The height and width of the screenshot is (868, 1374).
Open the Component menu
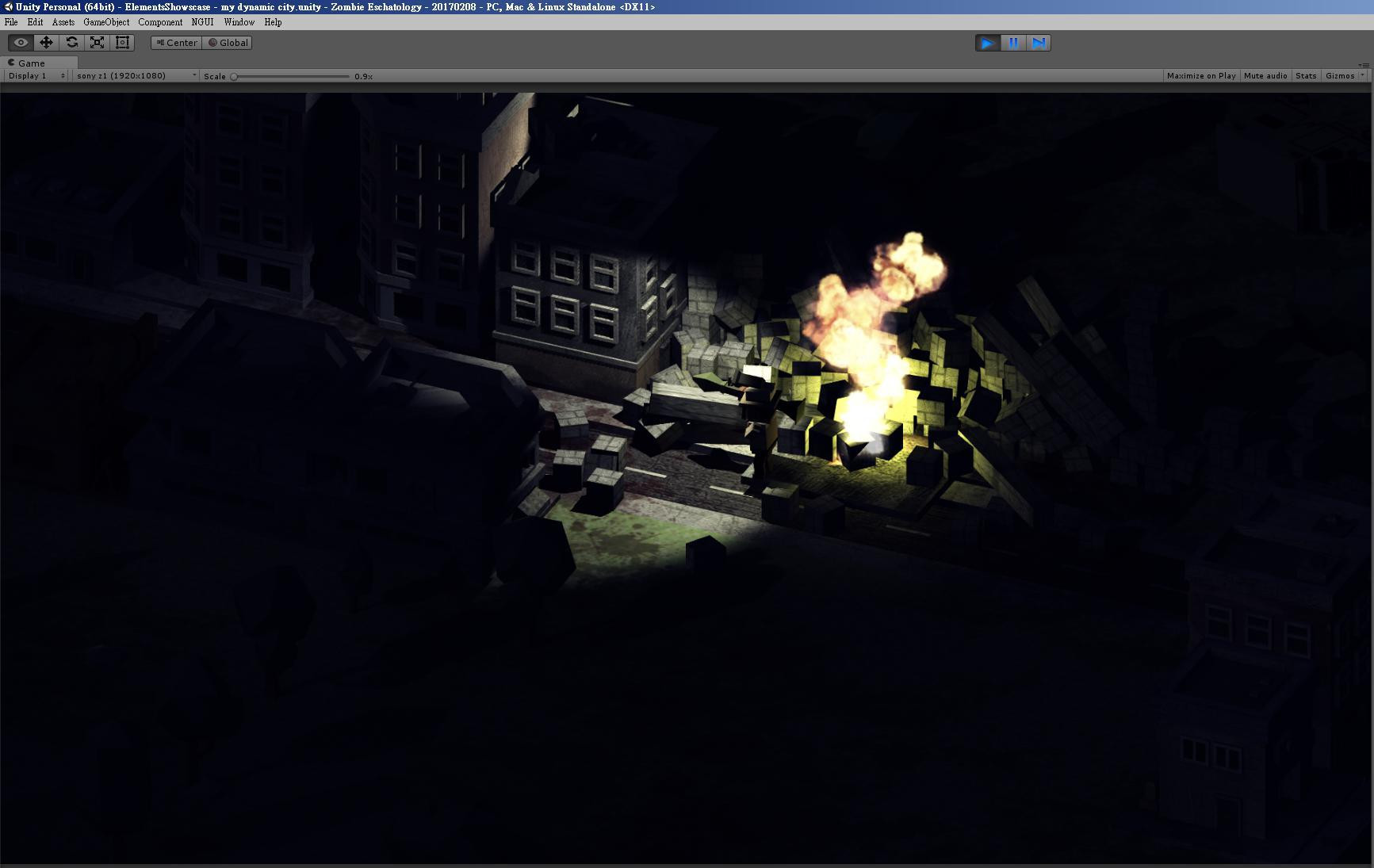[160, 22]
